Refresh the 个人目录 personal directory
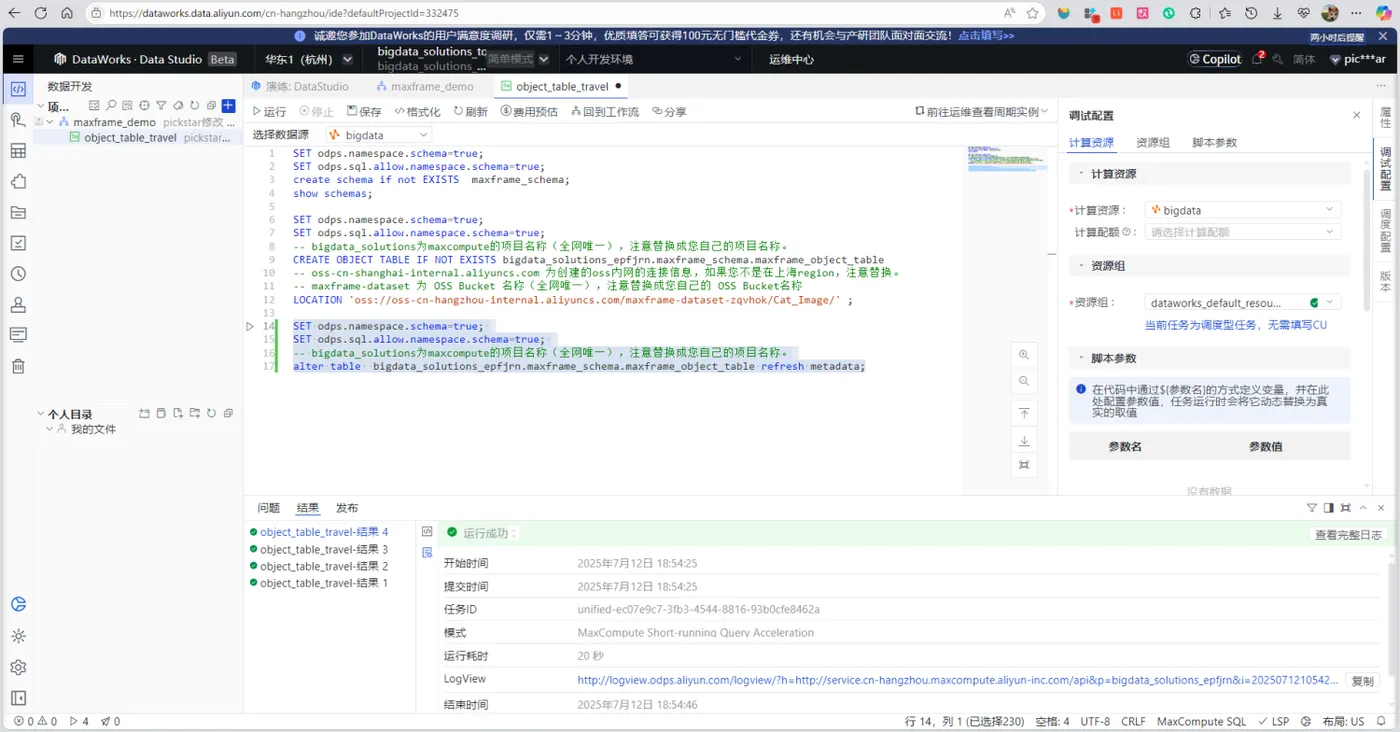The height and width of the screenshot is (732, 1400). (x=211, y=413)
